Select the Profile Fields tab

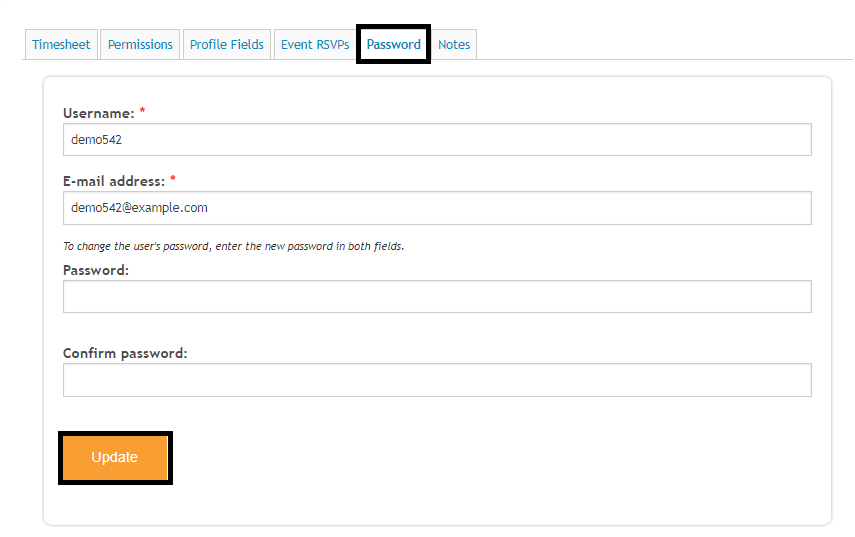tap(227, 44)
